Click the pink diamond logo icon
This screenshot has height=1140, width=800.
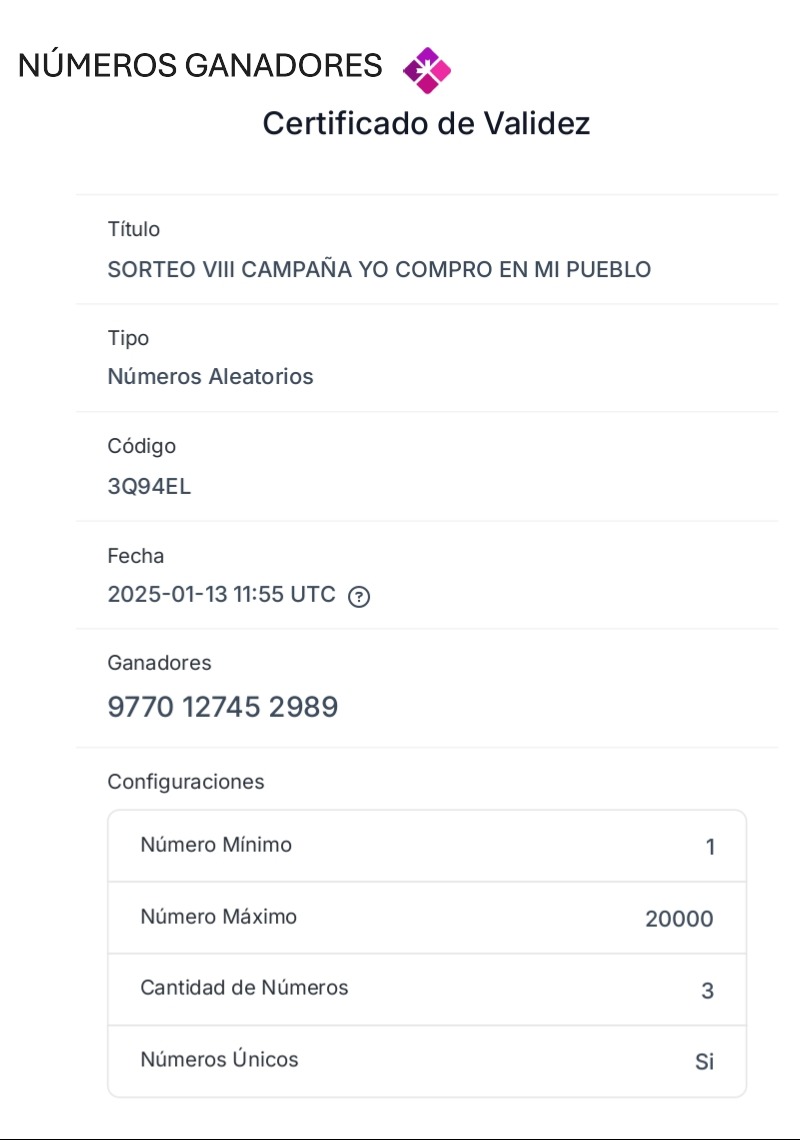click(427, 71)
